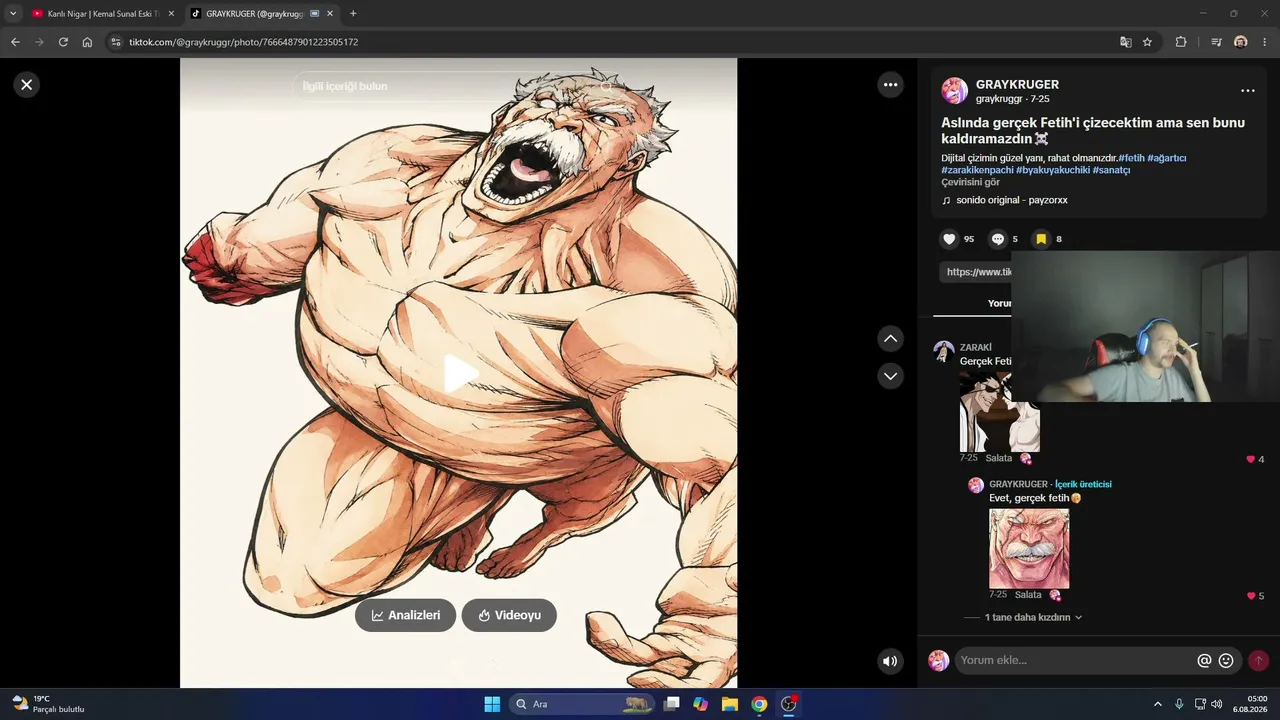Image resolution: width=1280 pixels, height=720 pixels.
Task: Open GRAYKRUGER's reply image thumbnail
Action: (x=1029, y=549)
